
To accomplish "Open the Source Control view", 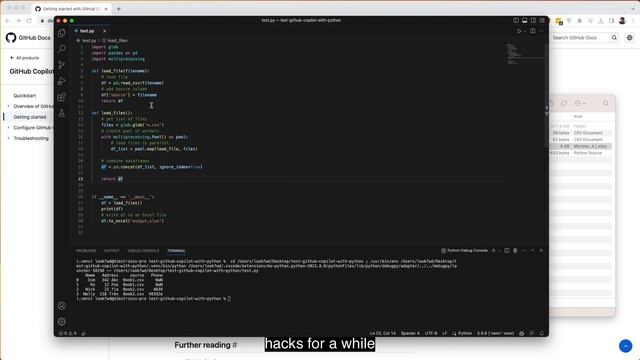I will pyautogui.click(x=62, y=65).
